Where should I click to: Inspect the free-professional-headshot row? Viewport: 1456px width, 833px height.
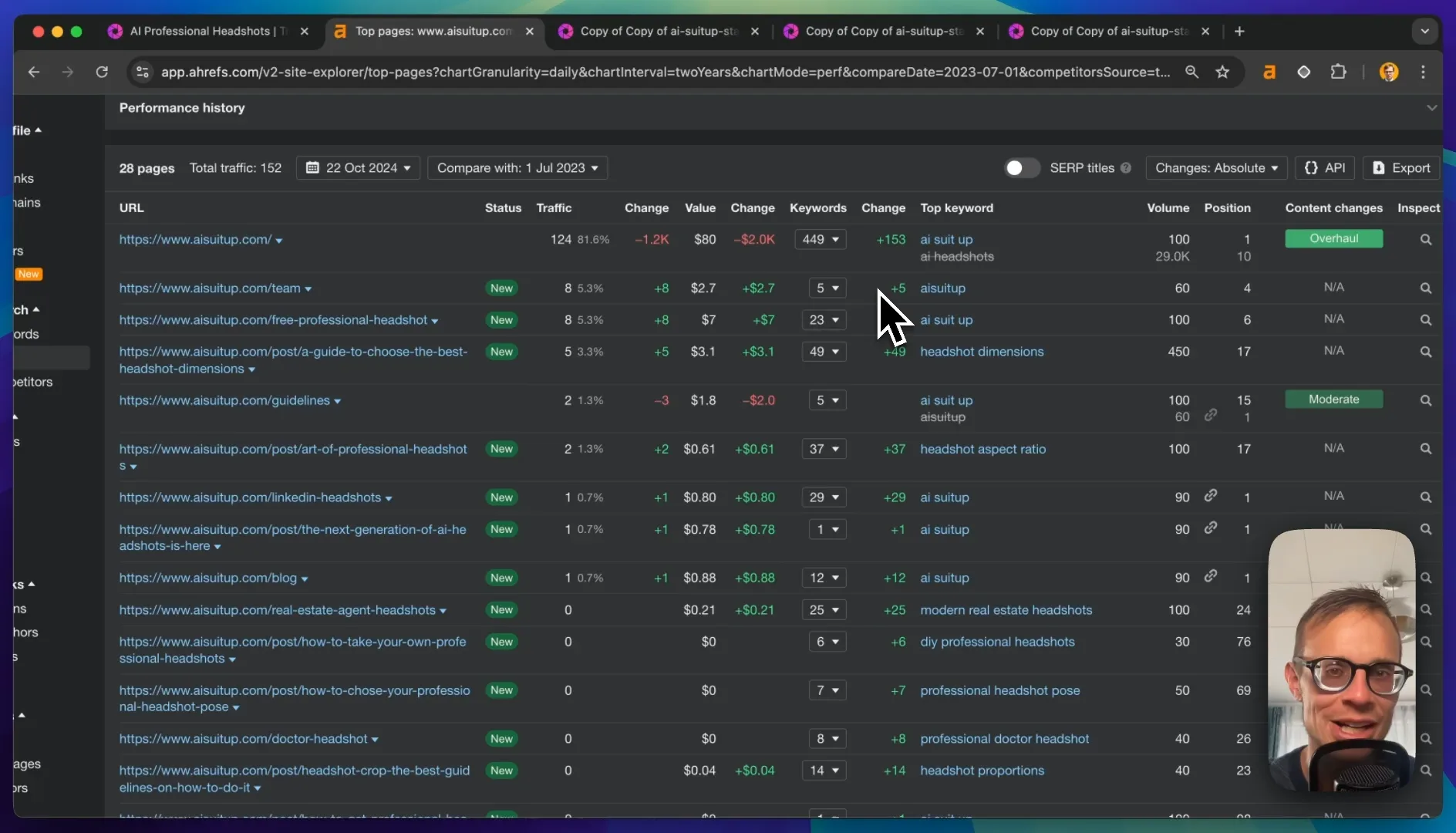tap(1426, 320)
